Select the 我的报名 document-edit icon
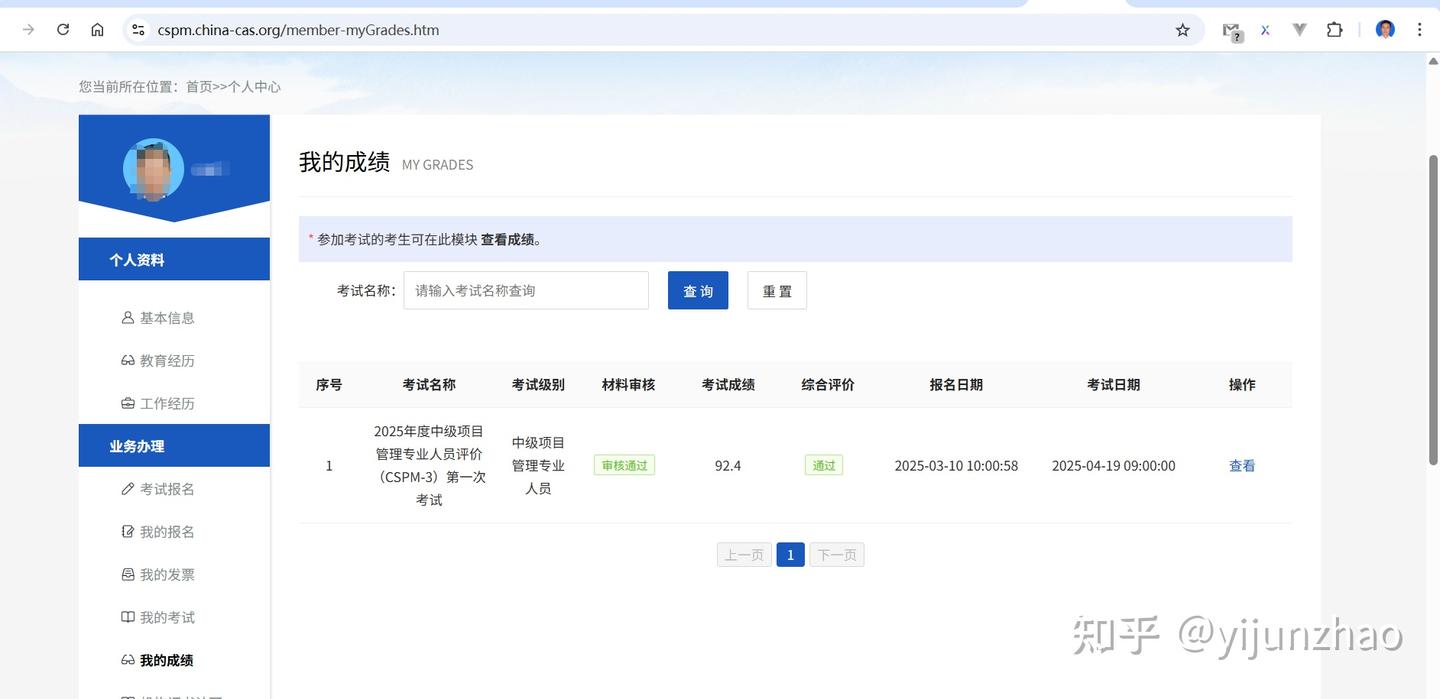 (x=126, y=531)
